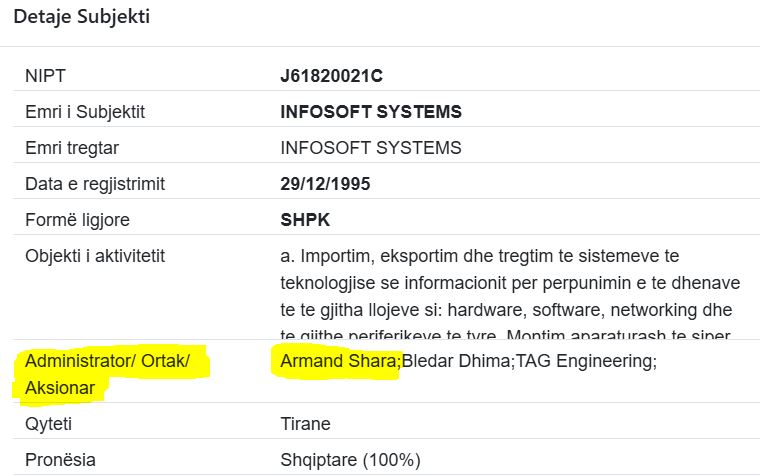Click the Formë ligjore label
Image resolution: width=760 pixels, height=476 pixels.
click(77, 220)
